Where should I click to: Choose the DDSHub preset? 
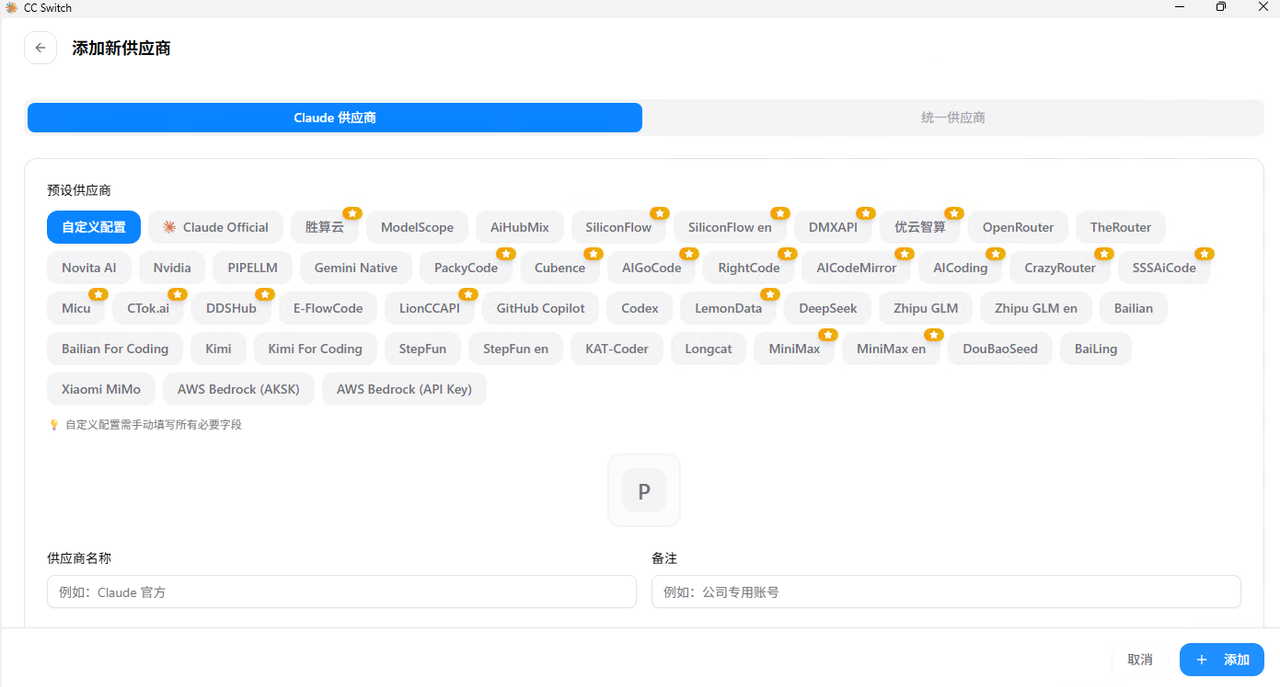click(231, 308)
